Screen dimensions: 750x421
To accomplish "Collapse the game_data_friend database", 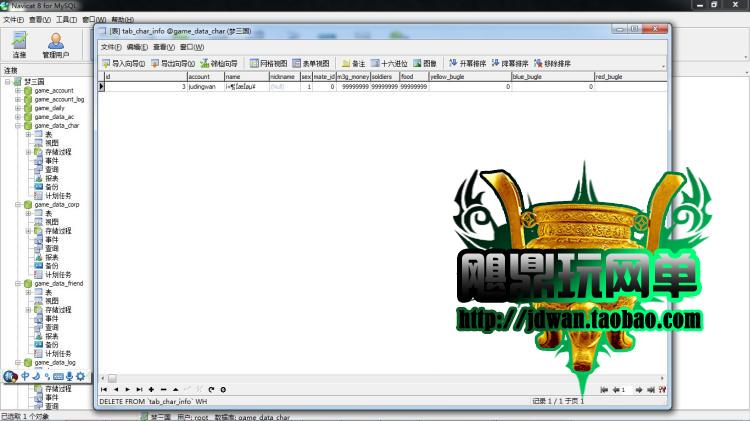I will 18,283.
